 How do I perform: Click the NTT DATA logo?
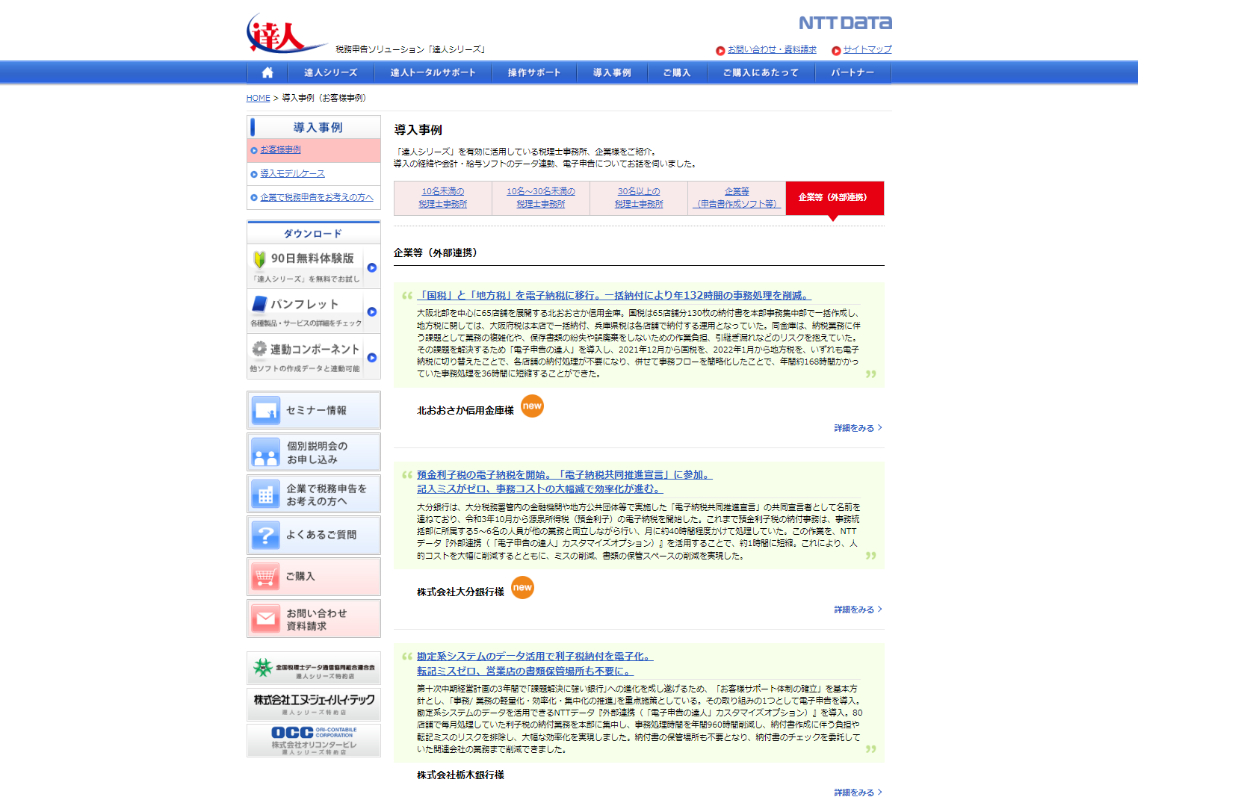pyautogui.click(x=845, y=23)
